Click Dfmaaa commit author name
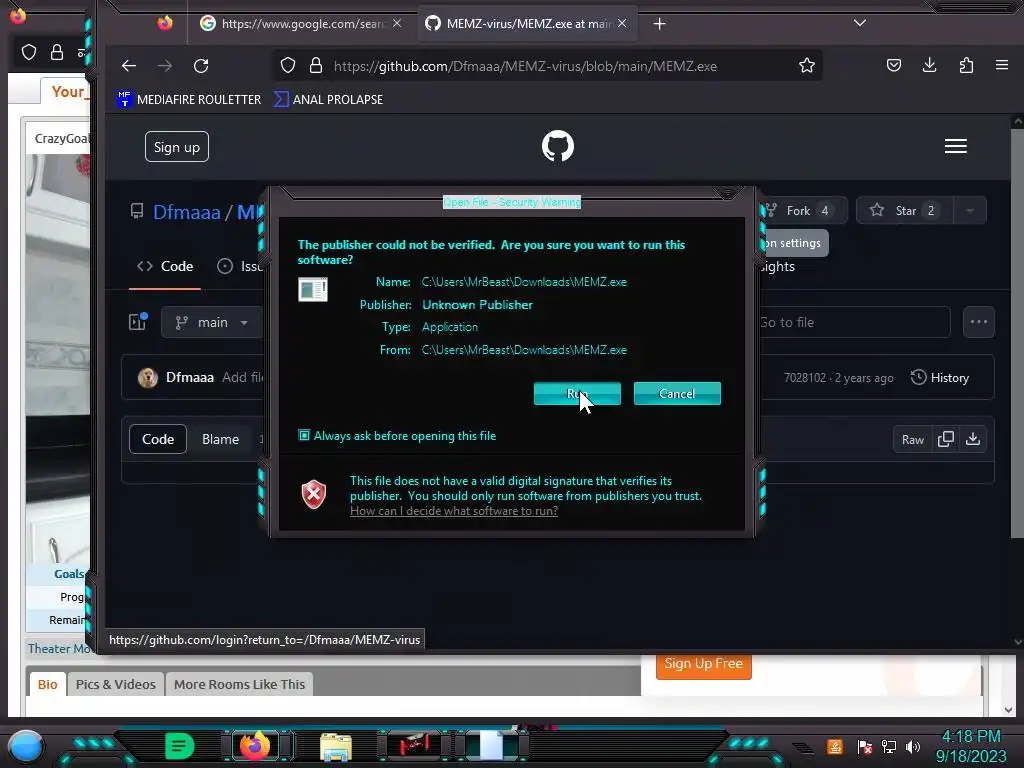Image resolution: width=1024 pixels, height=768 pixels. 189,377
